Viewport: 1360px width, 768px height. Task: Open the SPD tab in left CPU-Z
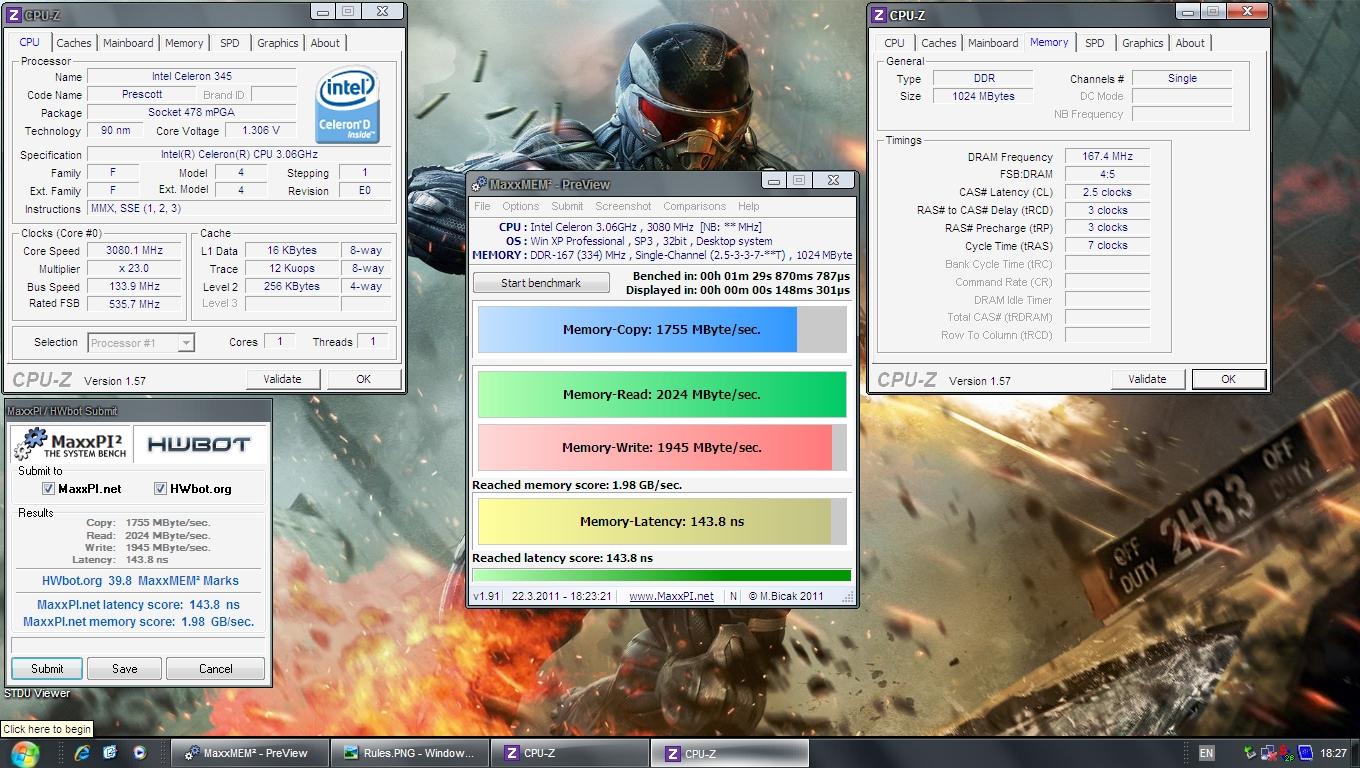point(230,43)
